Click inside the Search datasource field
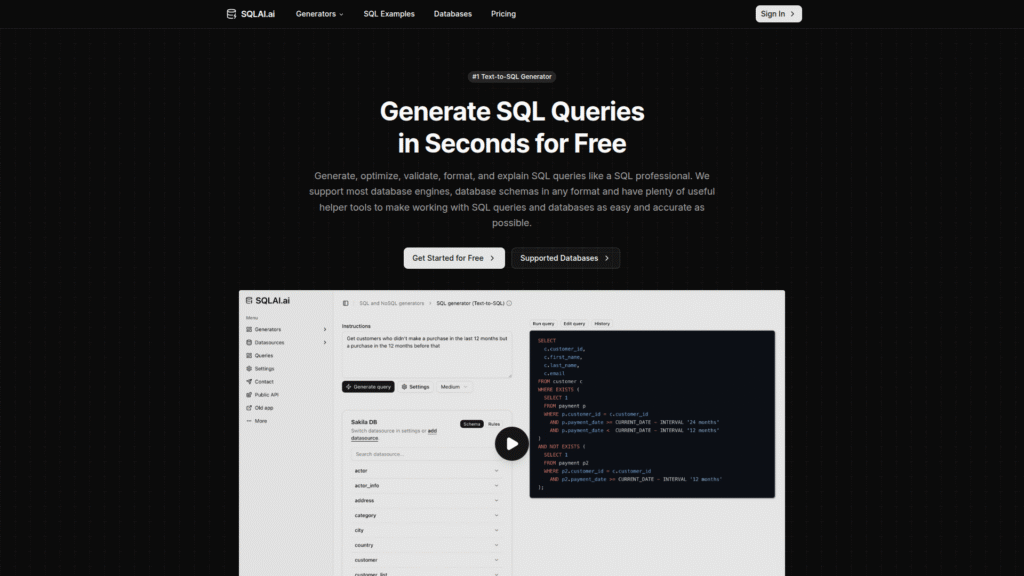Screen dimensions: 1024x576 tap(400, 454)
